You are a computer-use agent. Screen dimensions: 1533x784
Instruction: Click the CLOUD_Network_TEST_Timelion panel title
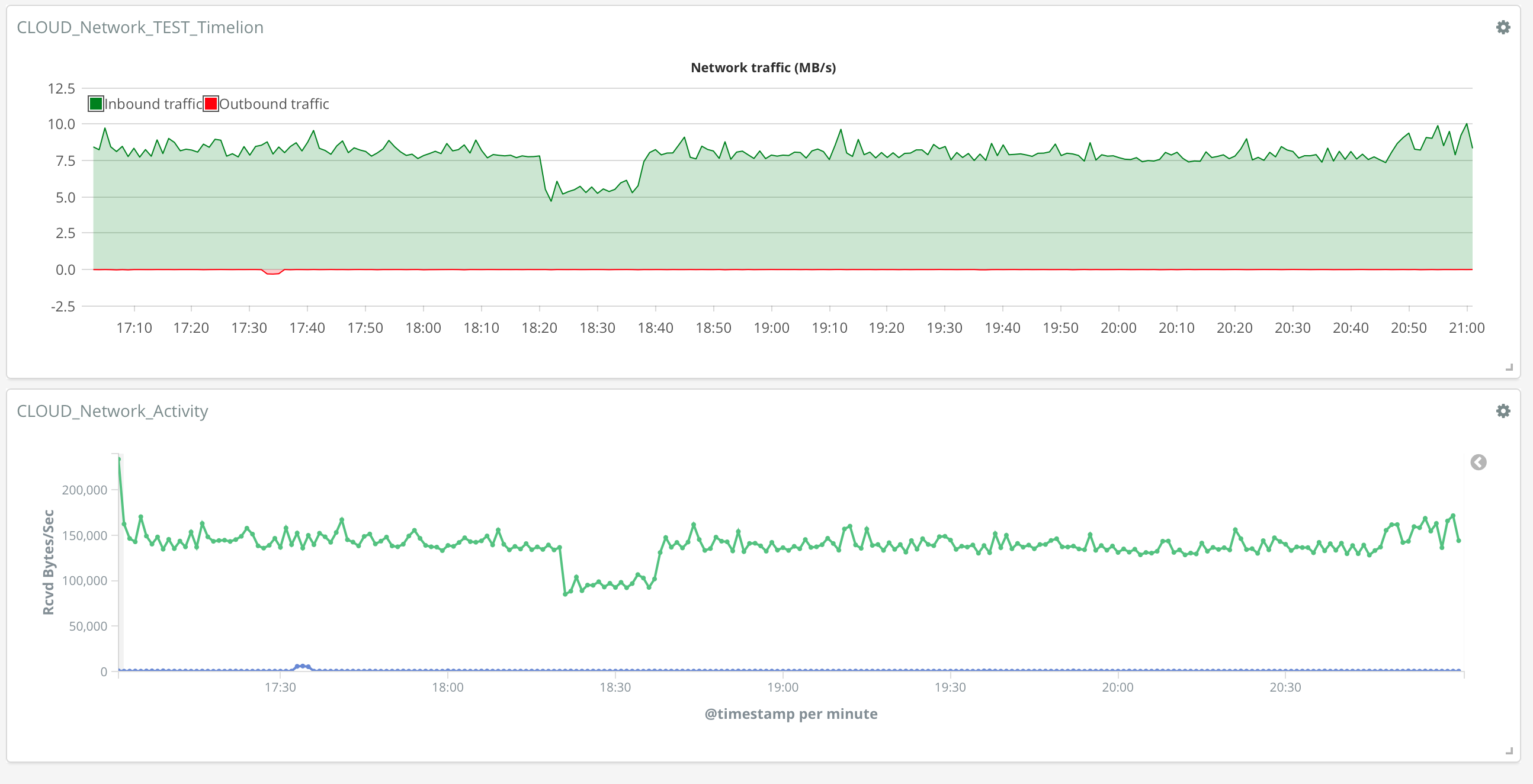[x=140, y=27]
